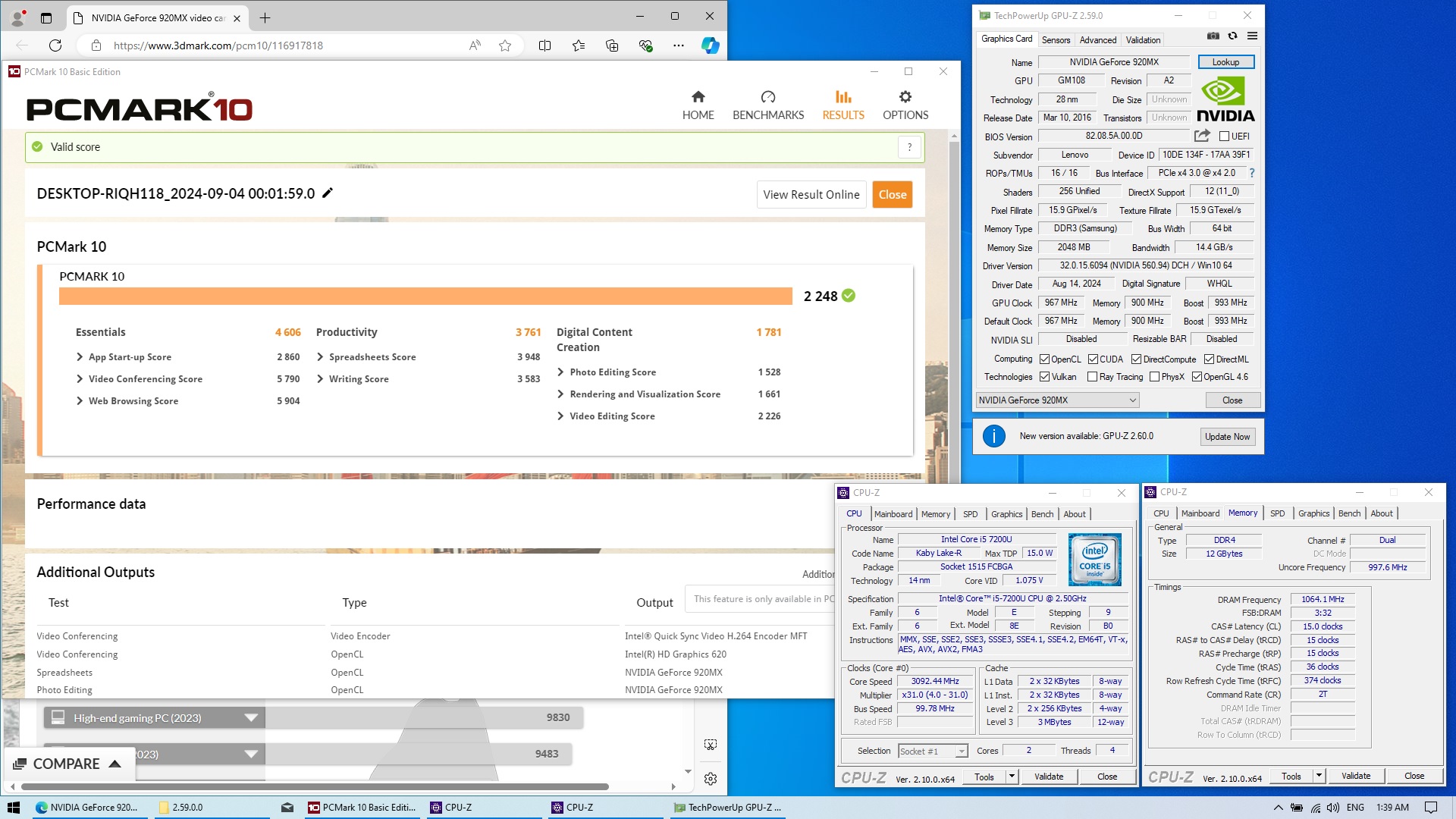Open SPD tab in right CPU-Z
1456x819 pixels.
click(1277, 513)
